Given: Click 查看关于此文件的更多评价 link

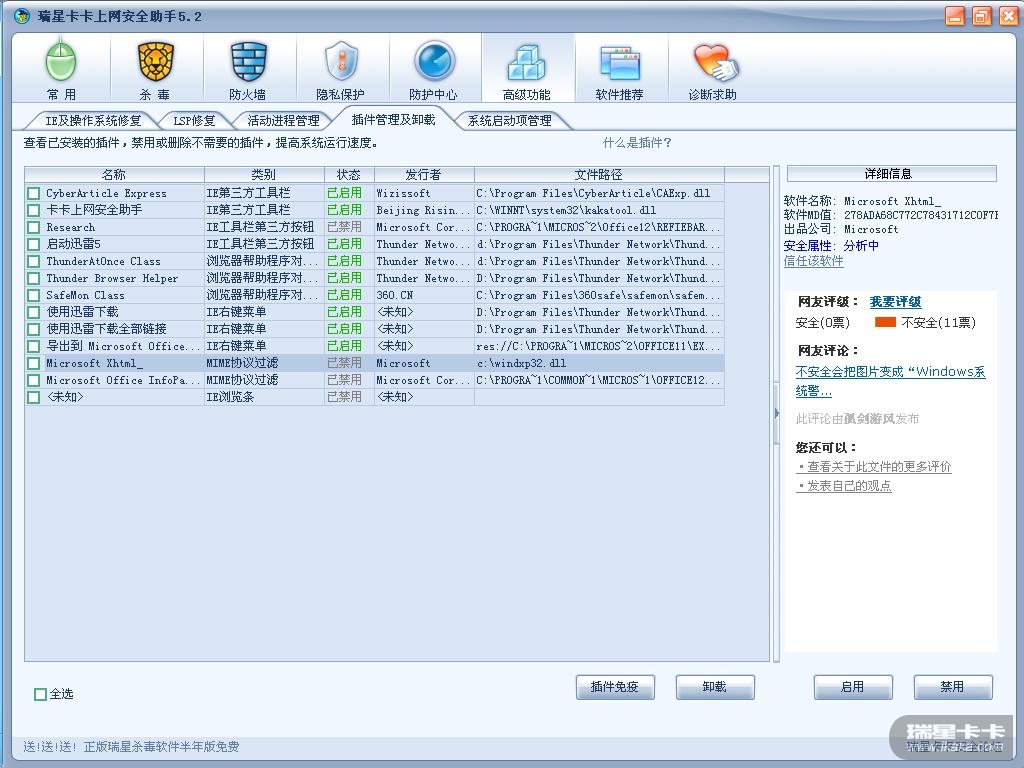Looking at the screenshot, I should pyautogui.click(x=874, y=466).
